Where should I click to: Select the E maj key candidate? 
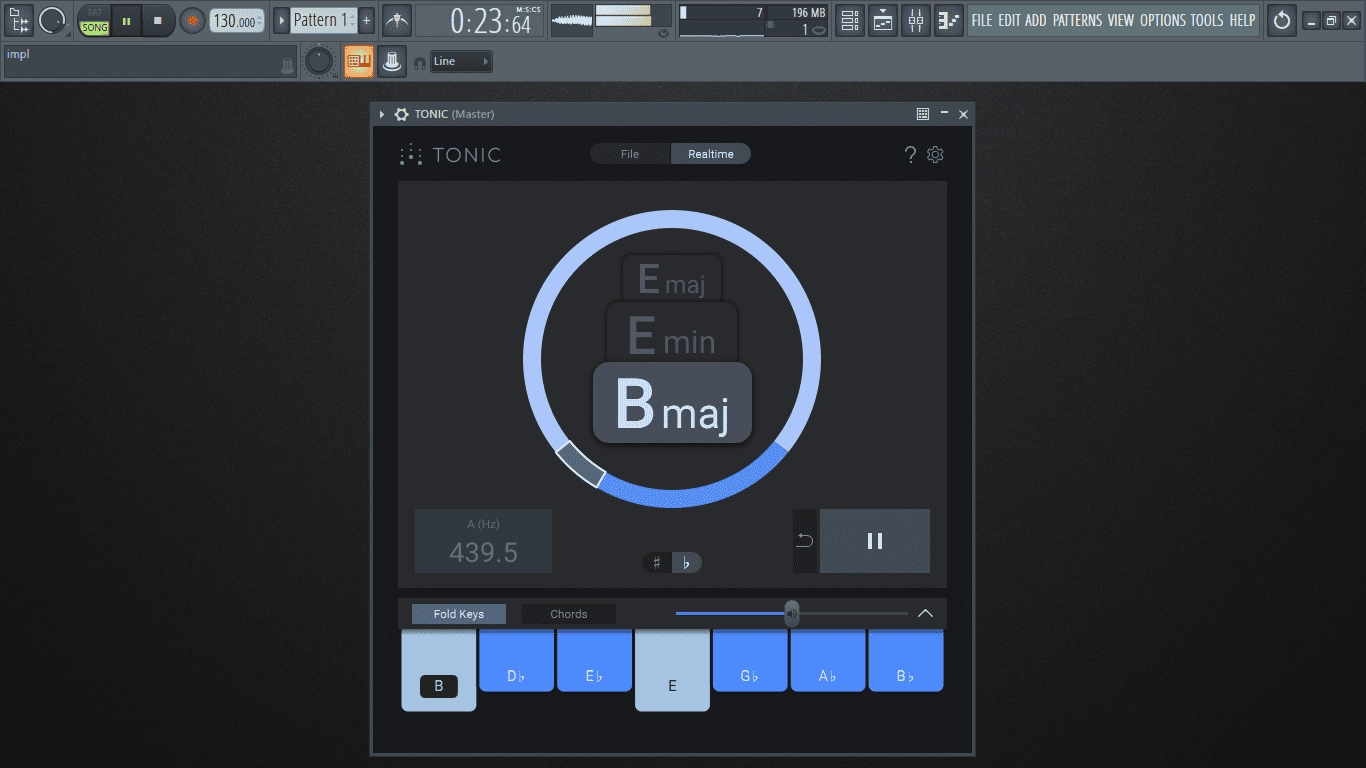click(x=672, y=279)
